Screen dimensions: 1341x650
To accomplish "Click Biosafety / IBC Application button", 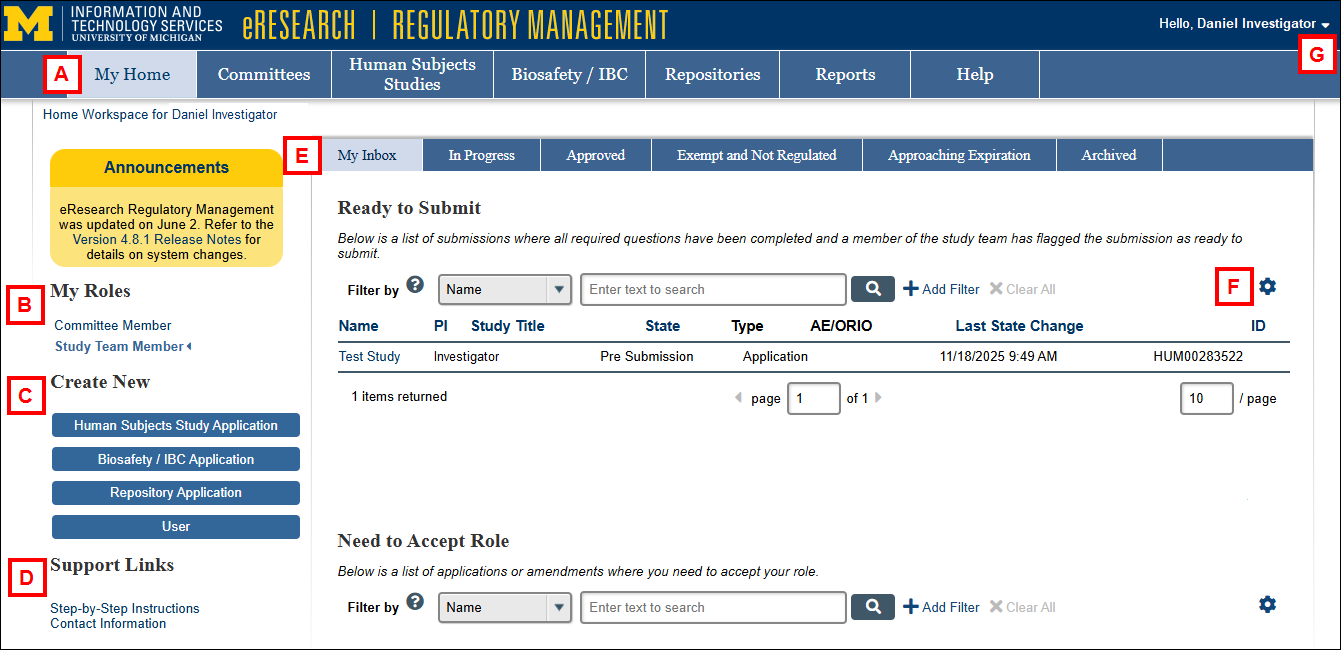I will (176, 459).
